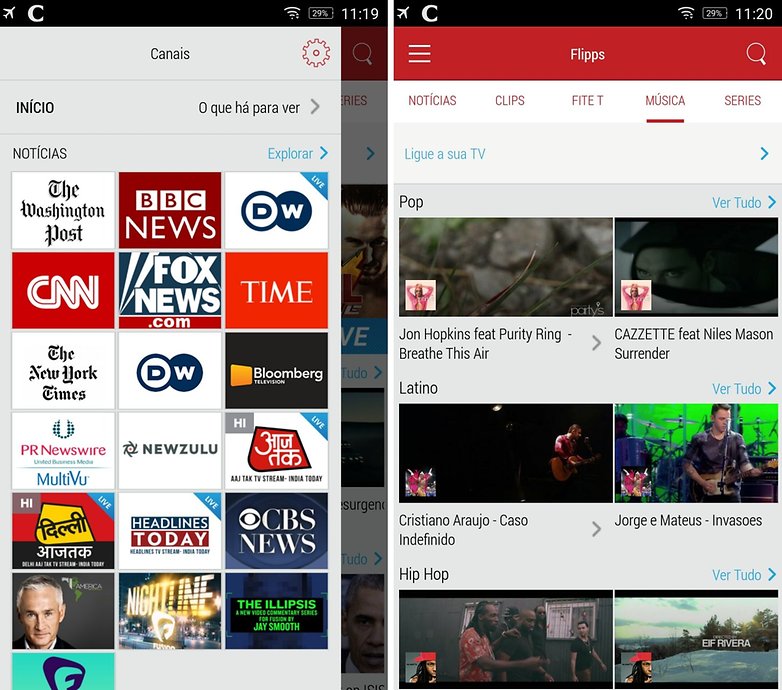Tap 'CAZZETTE feat Niles Mason Surrender' title
Image resolution: width=782 pixels, height=690 pixels.
coord(694,344)
